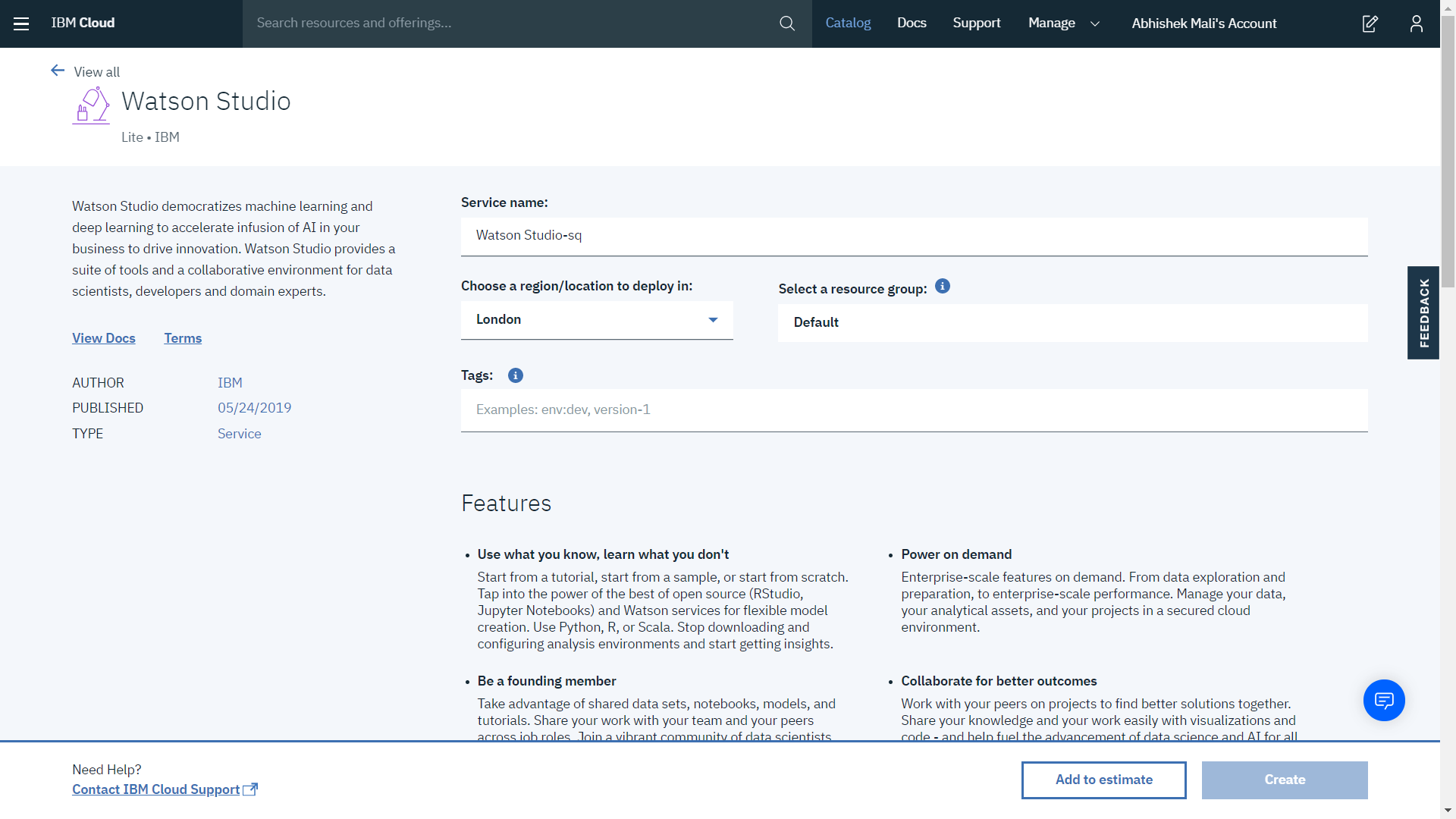Viewport: 1456px width, 819px height.
Task: Click the 'Lite • IBM' plan label
Action: click(150, 137)
